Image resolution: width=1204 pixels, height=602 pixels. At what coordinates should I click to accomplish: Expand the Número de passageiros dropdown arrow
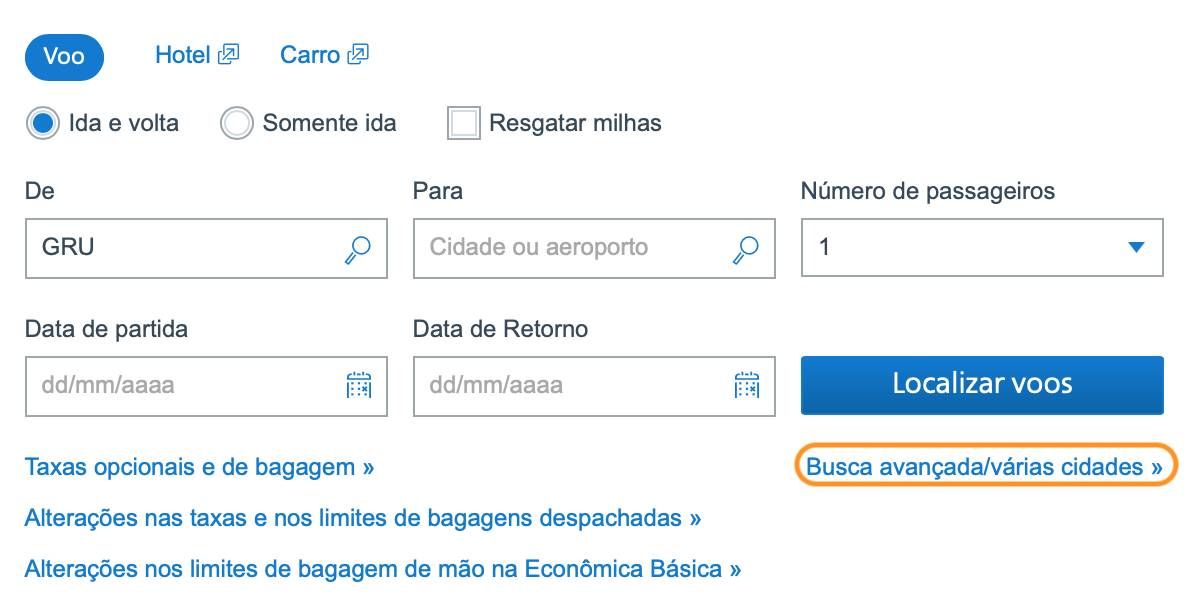(1135, 247)
